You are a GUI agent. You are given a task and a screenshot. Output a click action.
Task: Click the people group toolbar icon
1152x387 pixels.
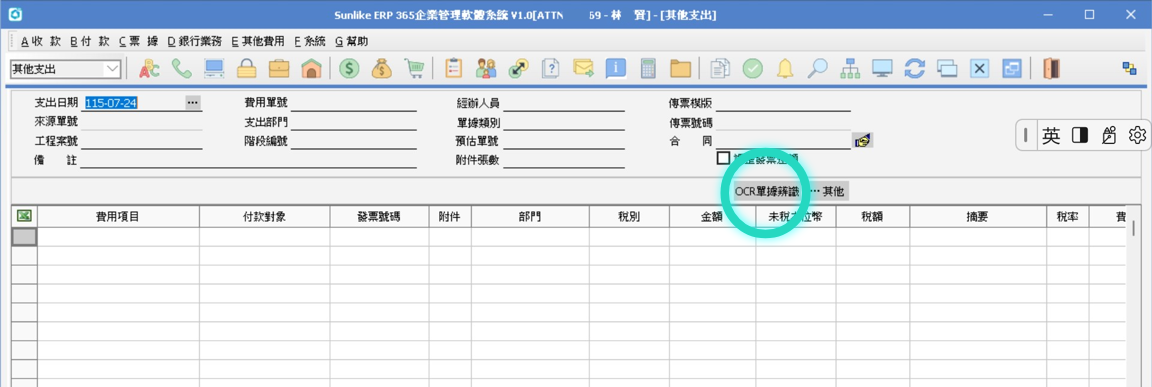pos(486,68)
